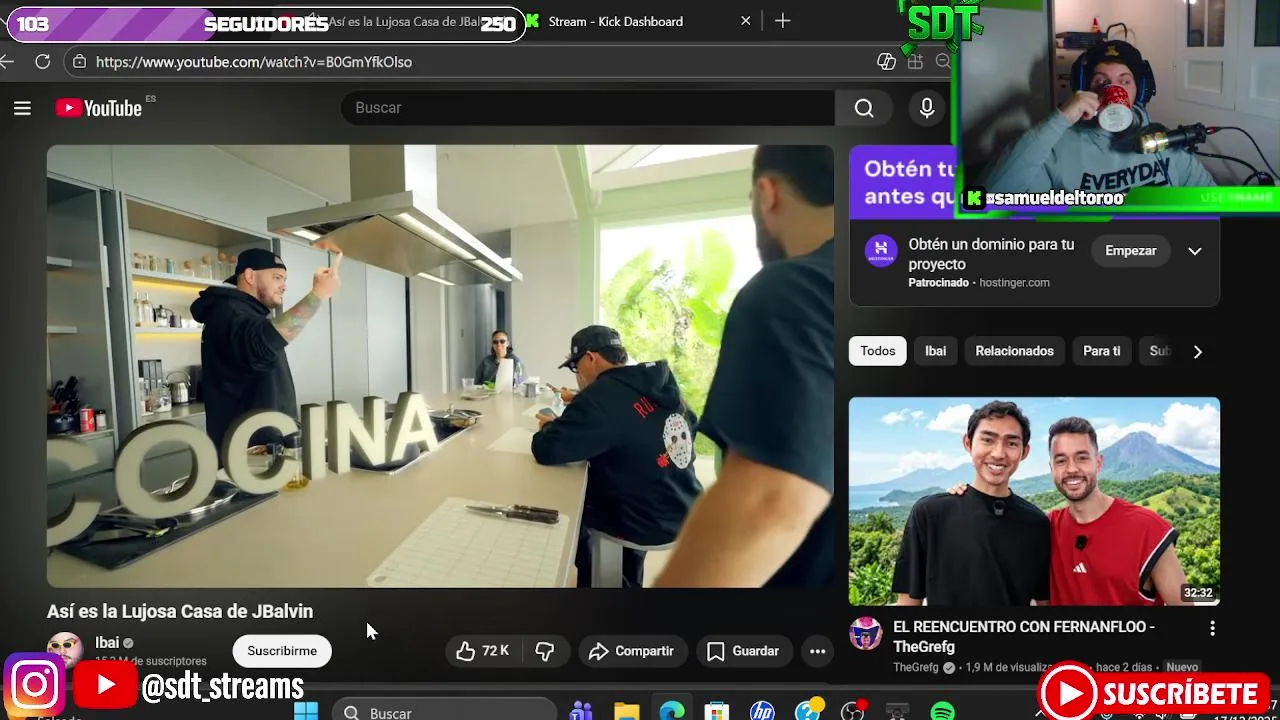
Task: Launch Microsoft Teams from taskbar
Action: click(x=580, y=712)
